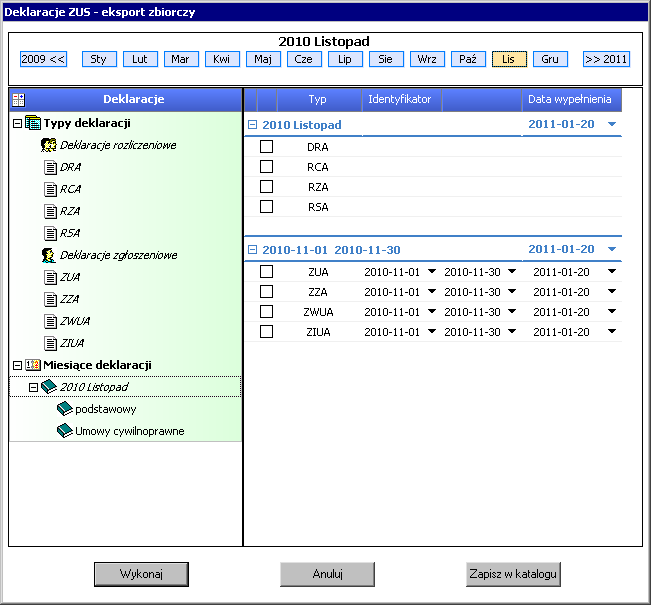Click the Wykonaj button
651x605 pixels.
(141, 574)
